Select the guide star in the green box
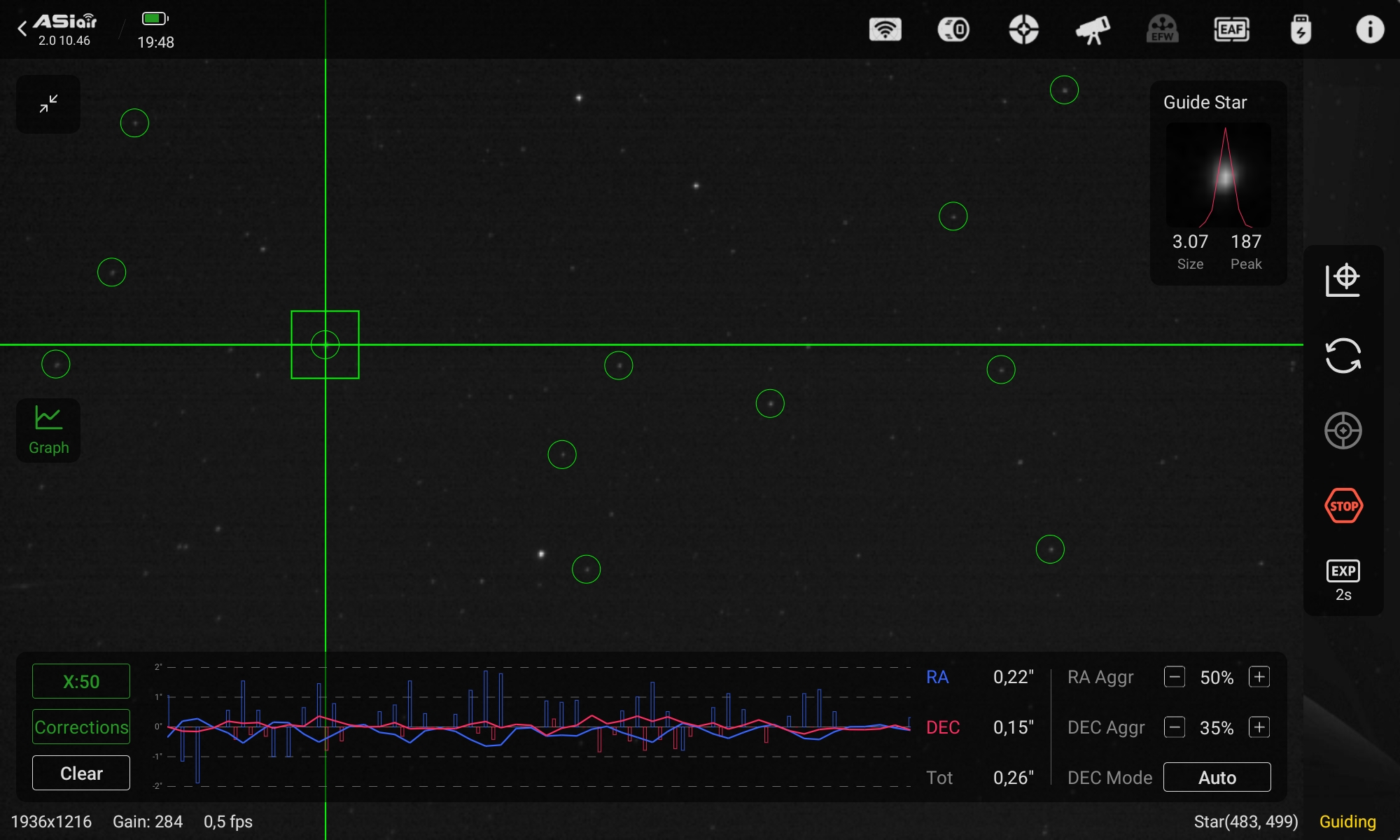The width and height of the screenshot is (1400, 840). coord(325,344)
